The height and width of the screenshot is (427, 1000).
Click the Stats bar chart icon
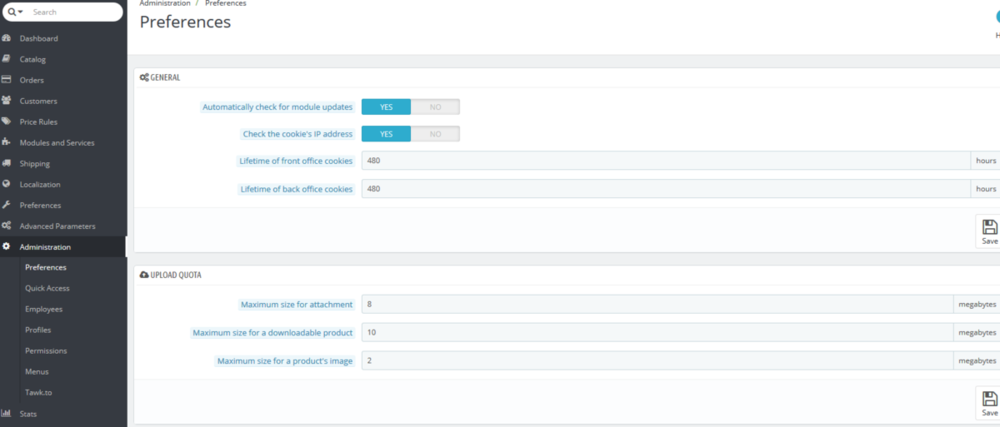click(7, 413)
